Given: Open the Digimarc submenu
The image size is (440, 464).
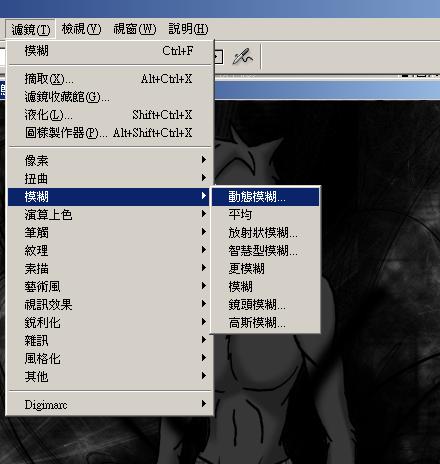Looking at the screenshot, I should pyautogui.click(x=110, y=404).
